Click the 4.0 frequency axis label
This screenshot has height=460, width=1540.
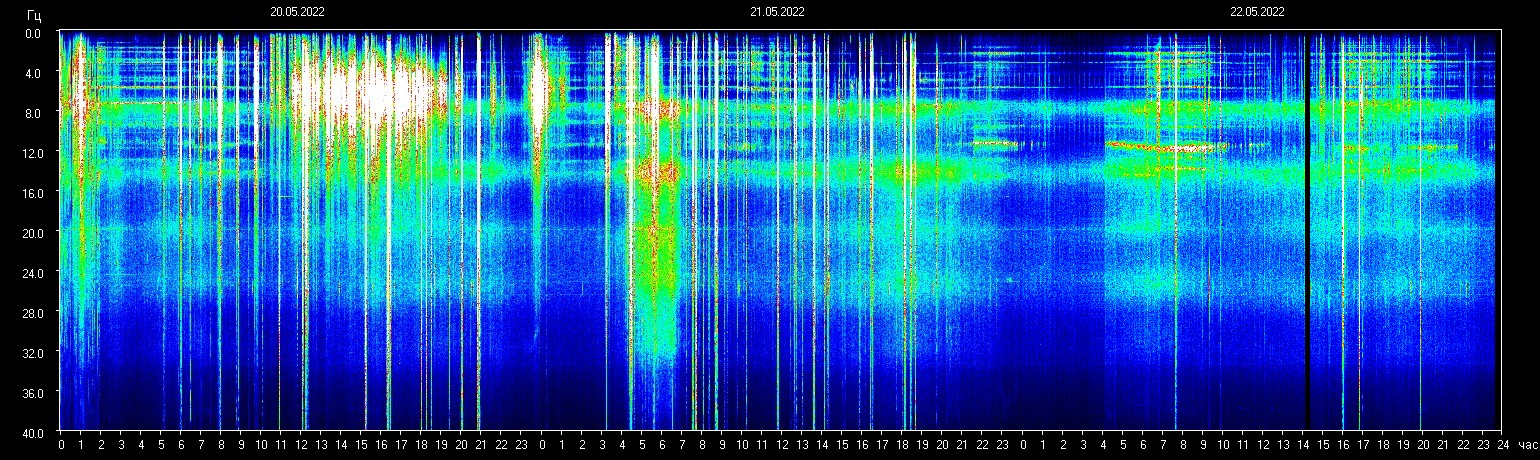click(33, 73)
